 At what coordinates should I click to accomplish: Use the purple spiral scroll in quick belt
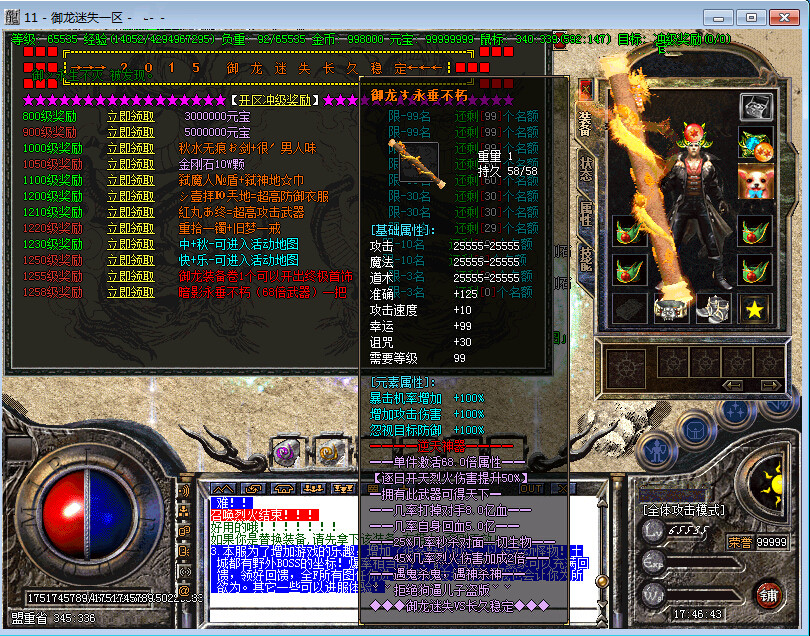click(286, 453)
